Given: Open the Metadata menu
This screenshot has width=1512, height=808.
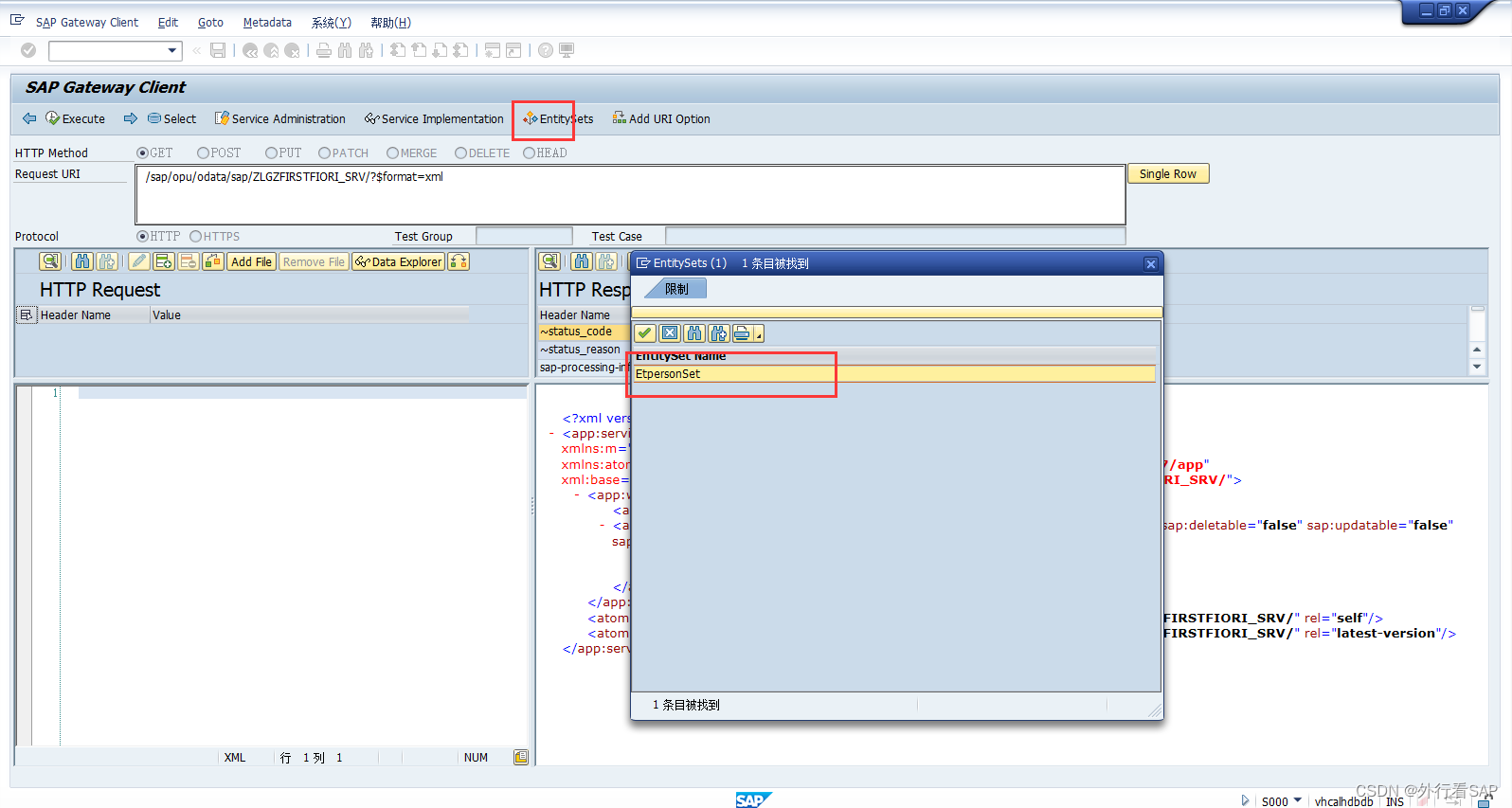Looking at the screenshot, I should coord(267,22).
